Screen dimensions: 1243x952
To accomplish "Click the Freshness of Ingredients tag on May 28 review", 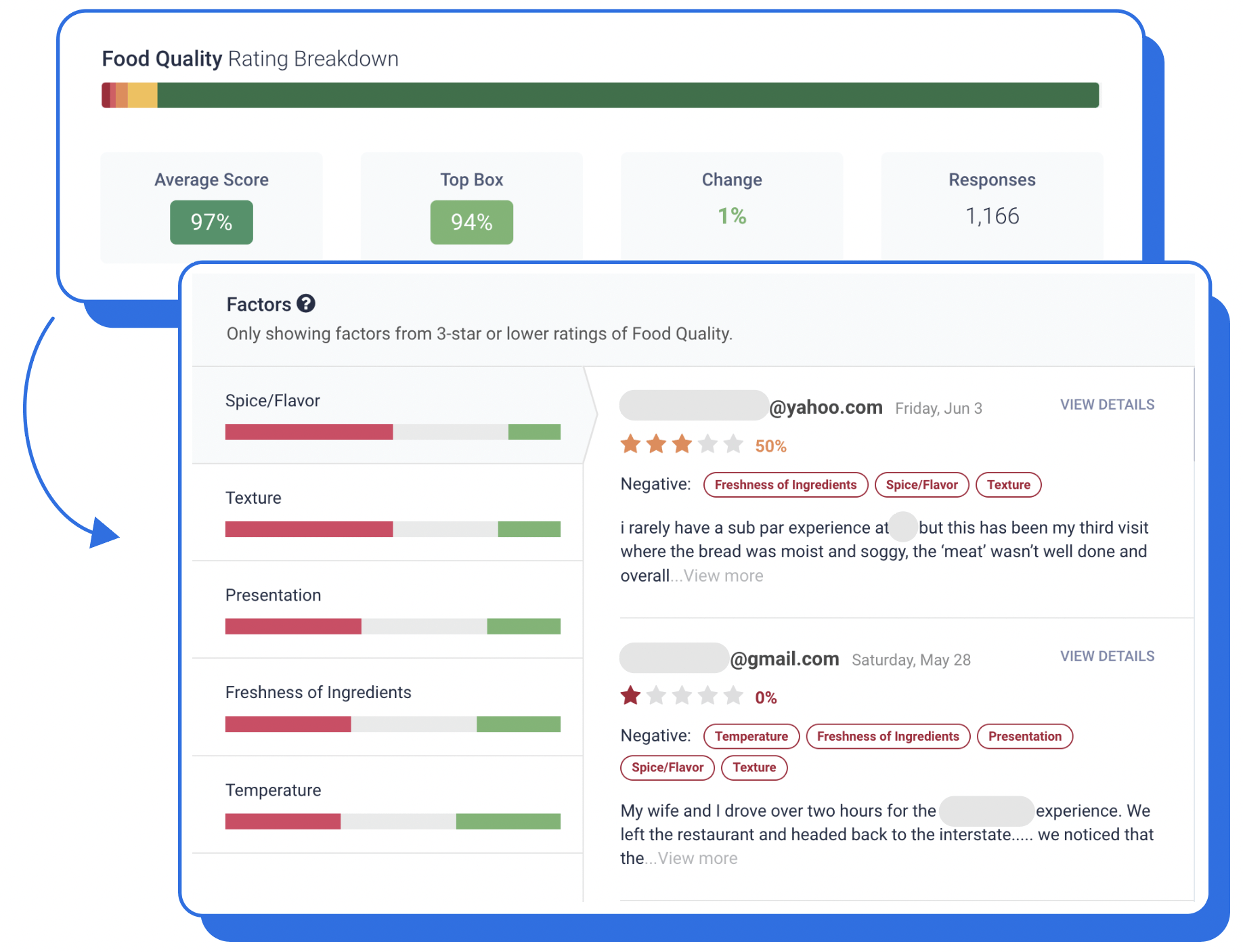I will [x=888, y=736].
